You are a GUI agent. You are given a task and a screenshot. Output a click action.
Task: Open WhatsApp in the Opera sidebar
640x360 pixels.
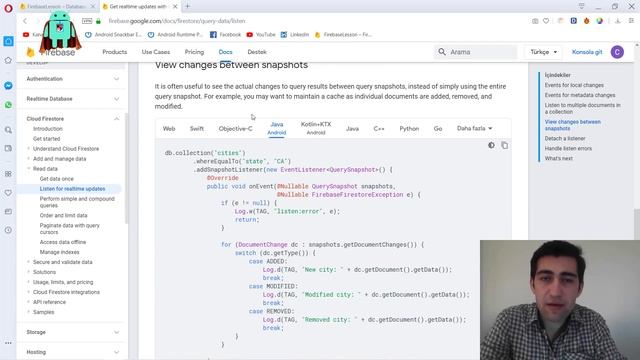pos(8,105)
